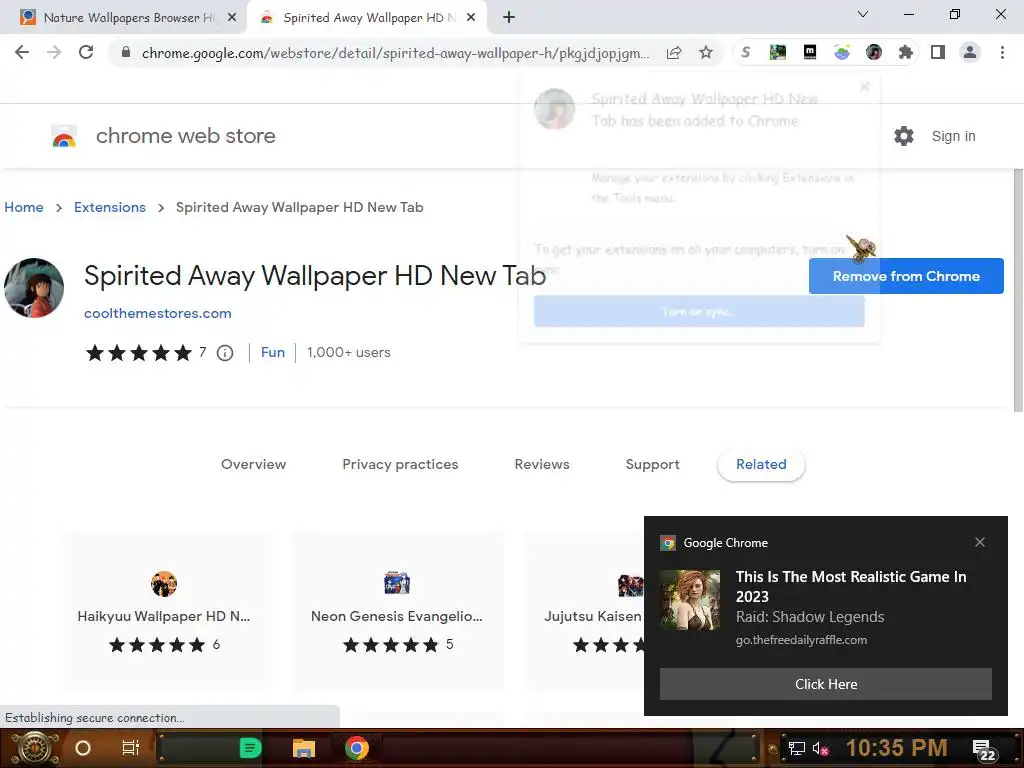
Task: Go to Extensions breadcrumb link
Action: [110, 207]
